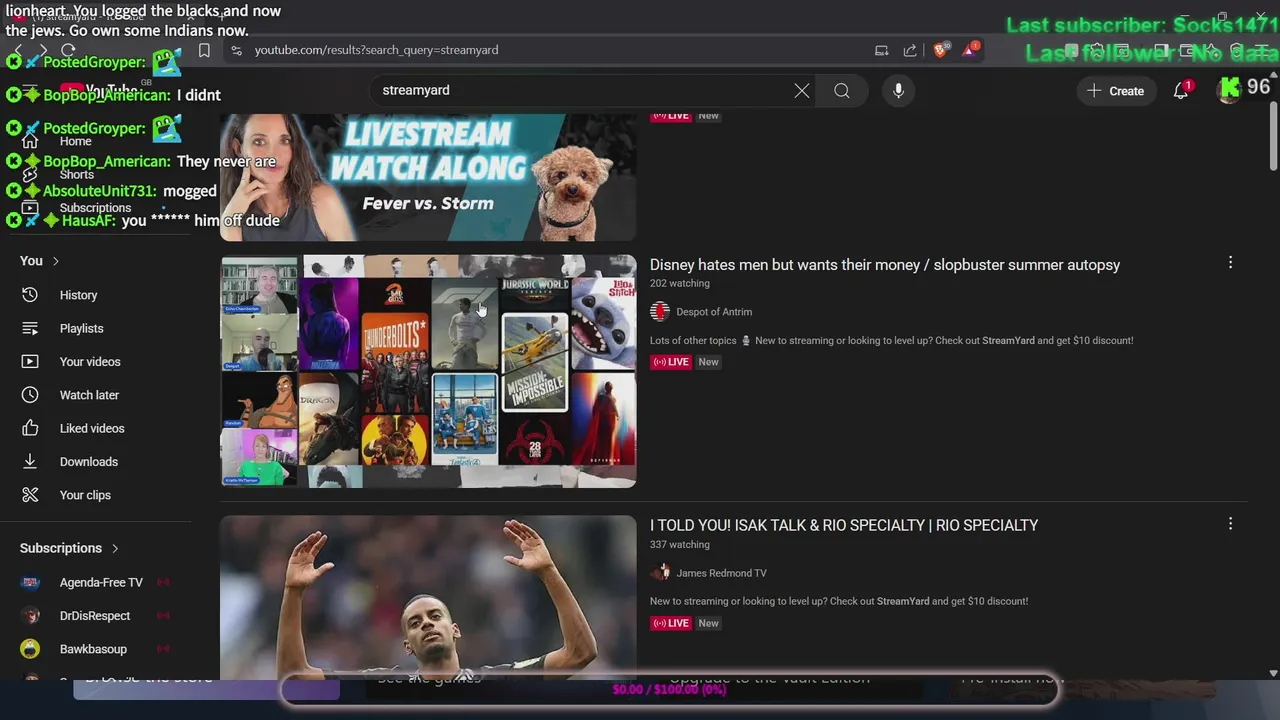Click the Downloads arrow icon
Screen dimensions: 1280x720
30,462
